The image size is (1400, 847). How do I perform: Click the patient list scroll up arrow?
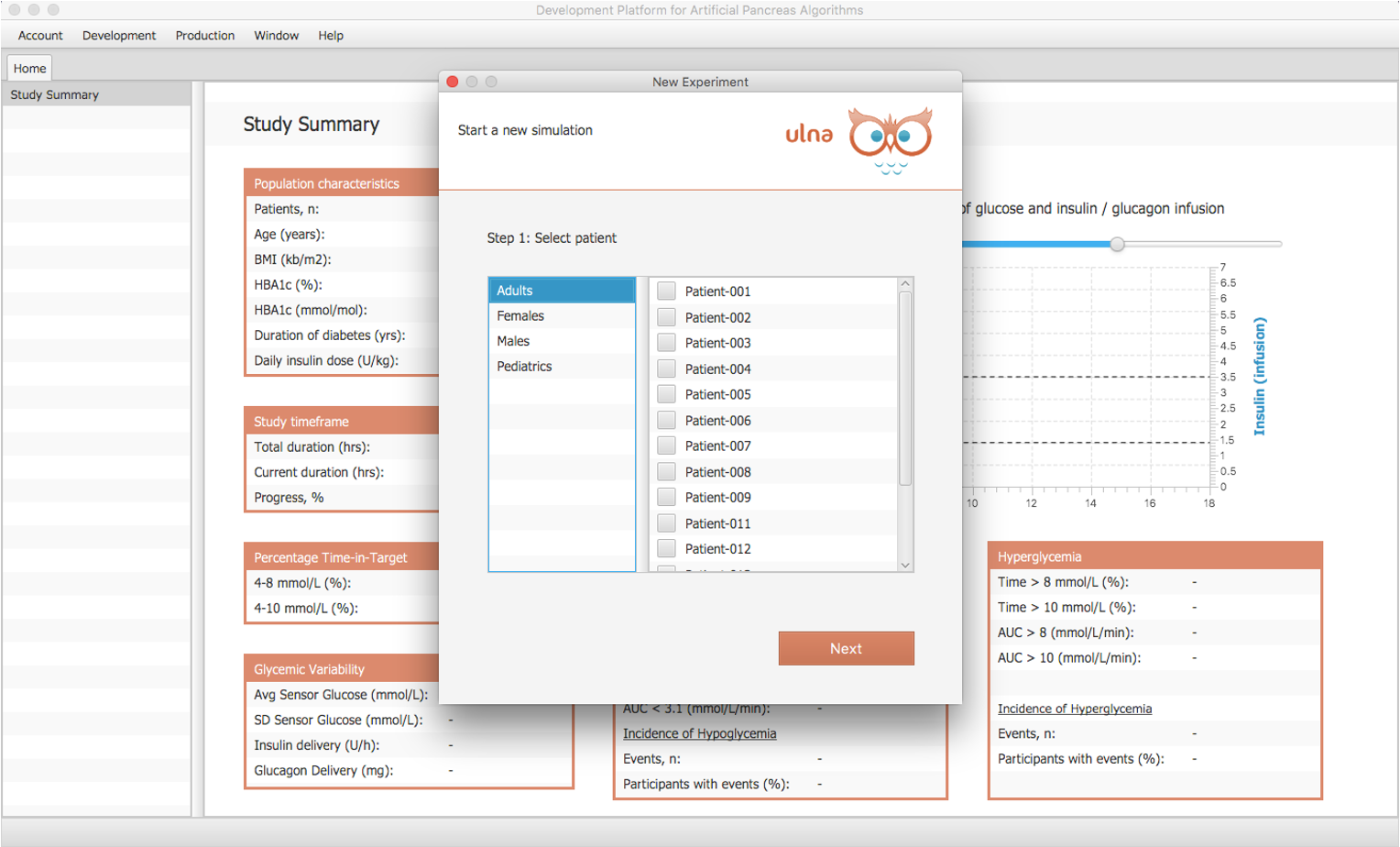tap(905, 284)
